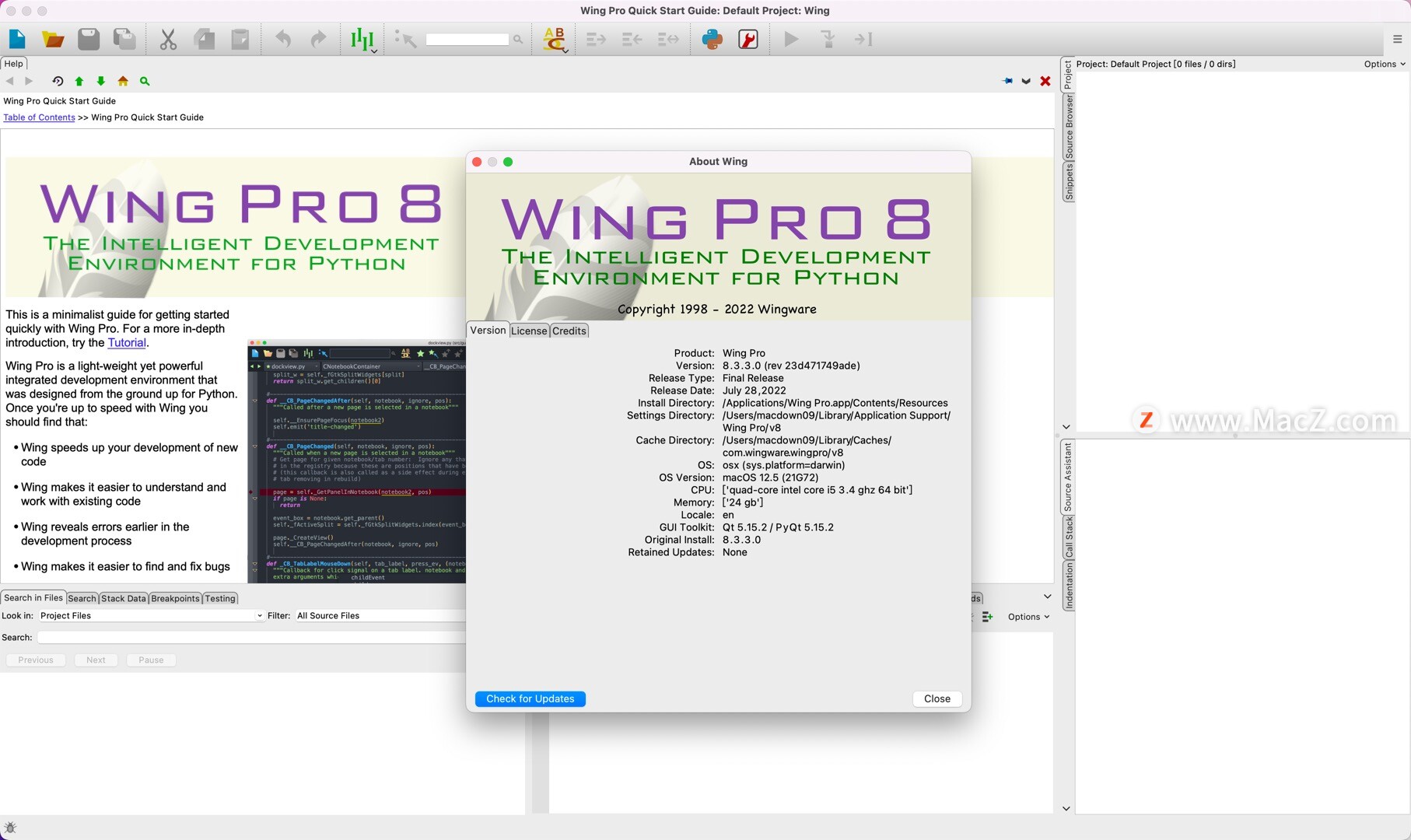Open the debug configuration wrench icon

(x=748, y=39)
